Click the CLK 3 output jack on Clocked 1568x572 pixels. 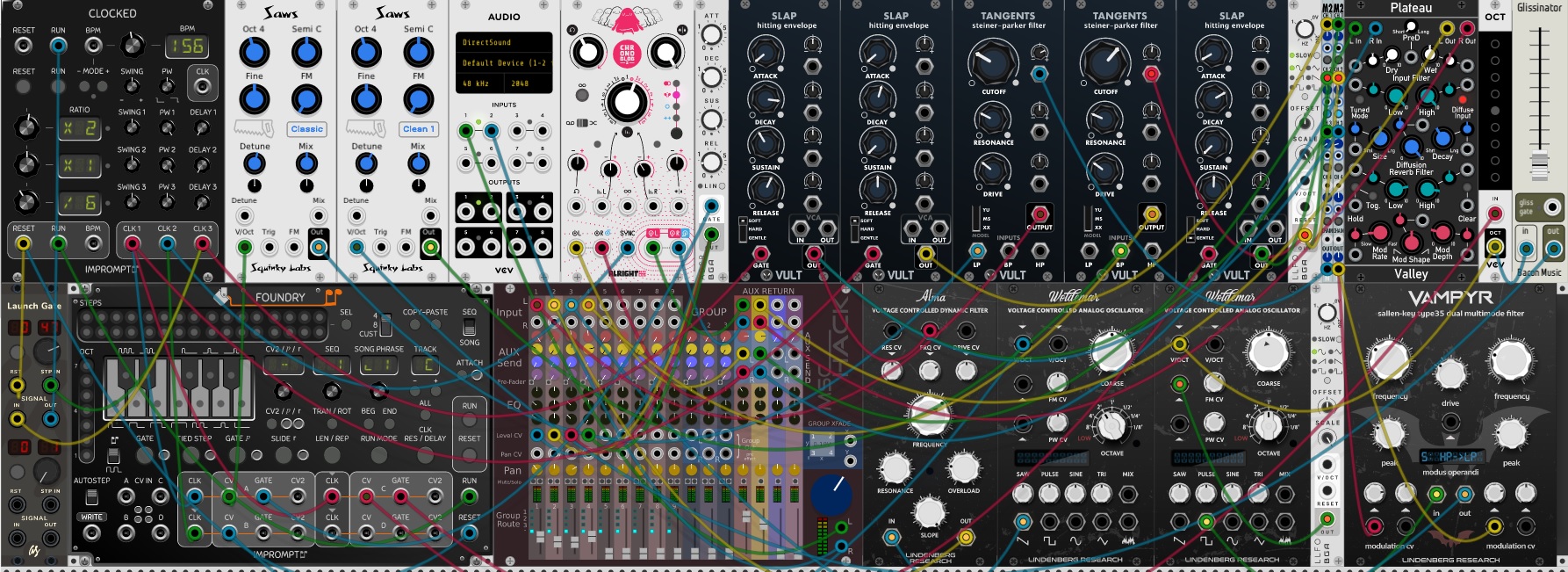(x=203, y=243)
